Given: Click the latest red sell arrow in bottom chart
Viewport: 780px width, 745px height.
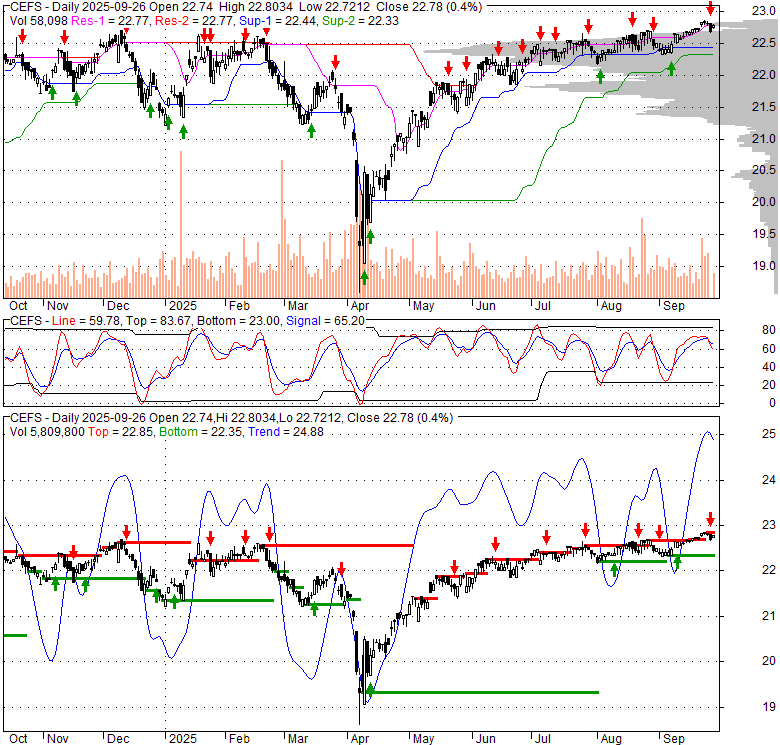Looking at the screenshot, I should pos(710,519).
